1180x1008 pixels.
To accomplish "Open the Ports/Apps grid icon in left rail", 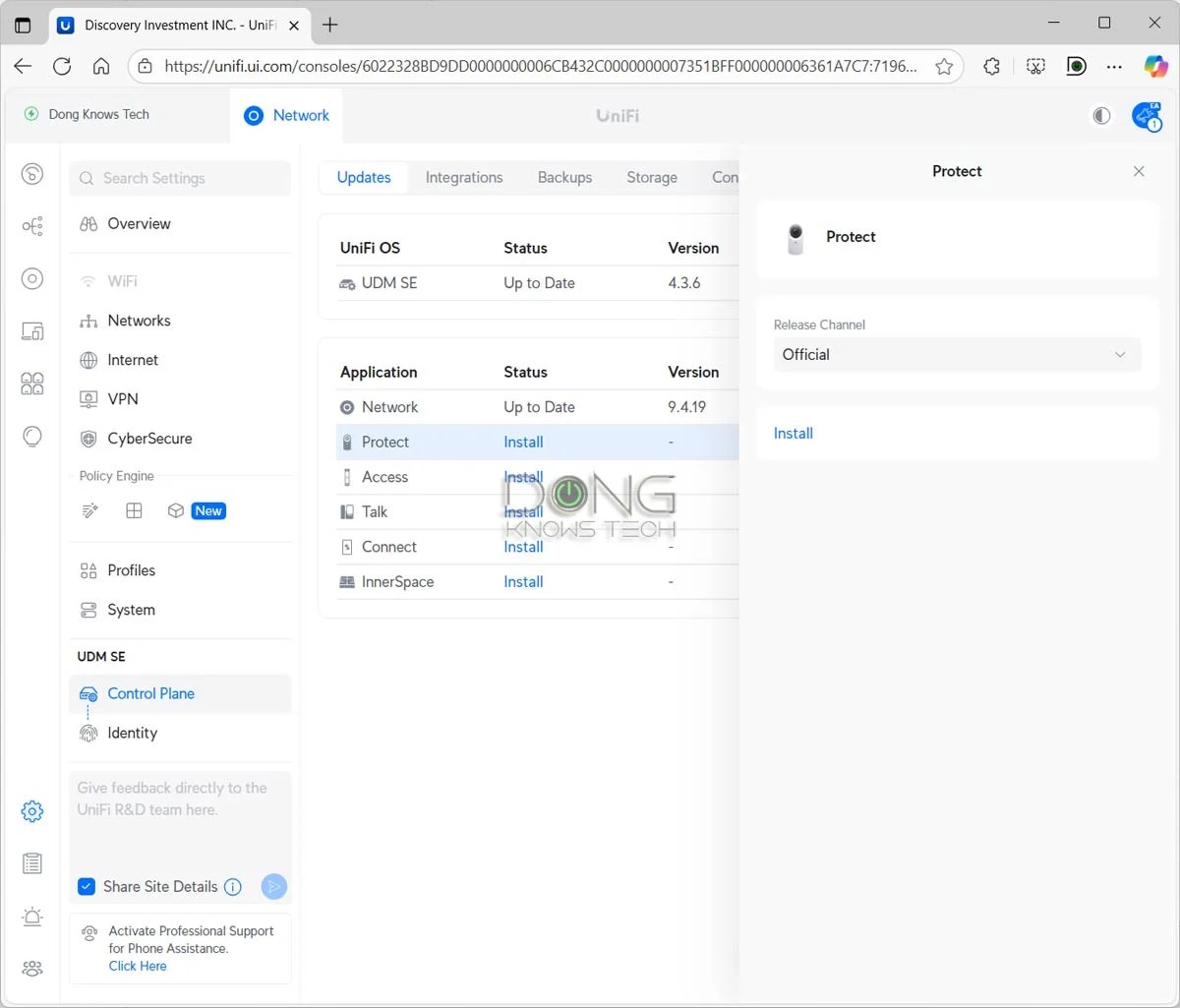I will click(32, 383).
